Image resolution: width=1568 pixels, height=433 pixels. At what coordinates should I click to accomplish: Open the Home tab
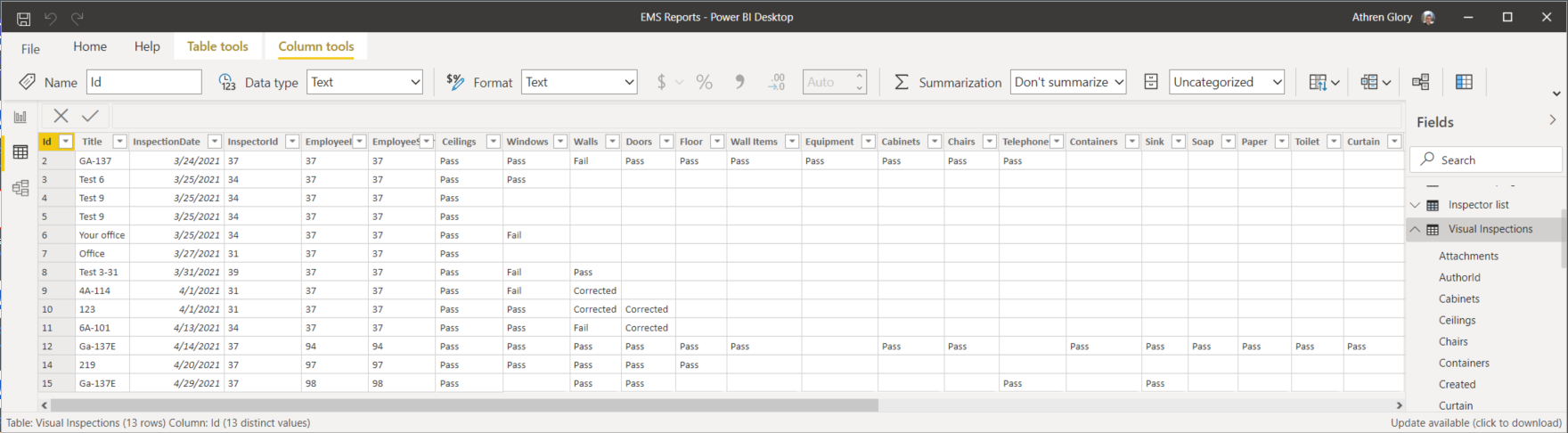tap(90, 46)
